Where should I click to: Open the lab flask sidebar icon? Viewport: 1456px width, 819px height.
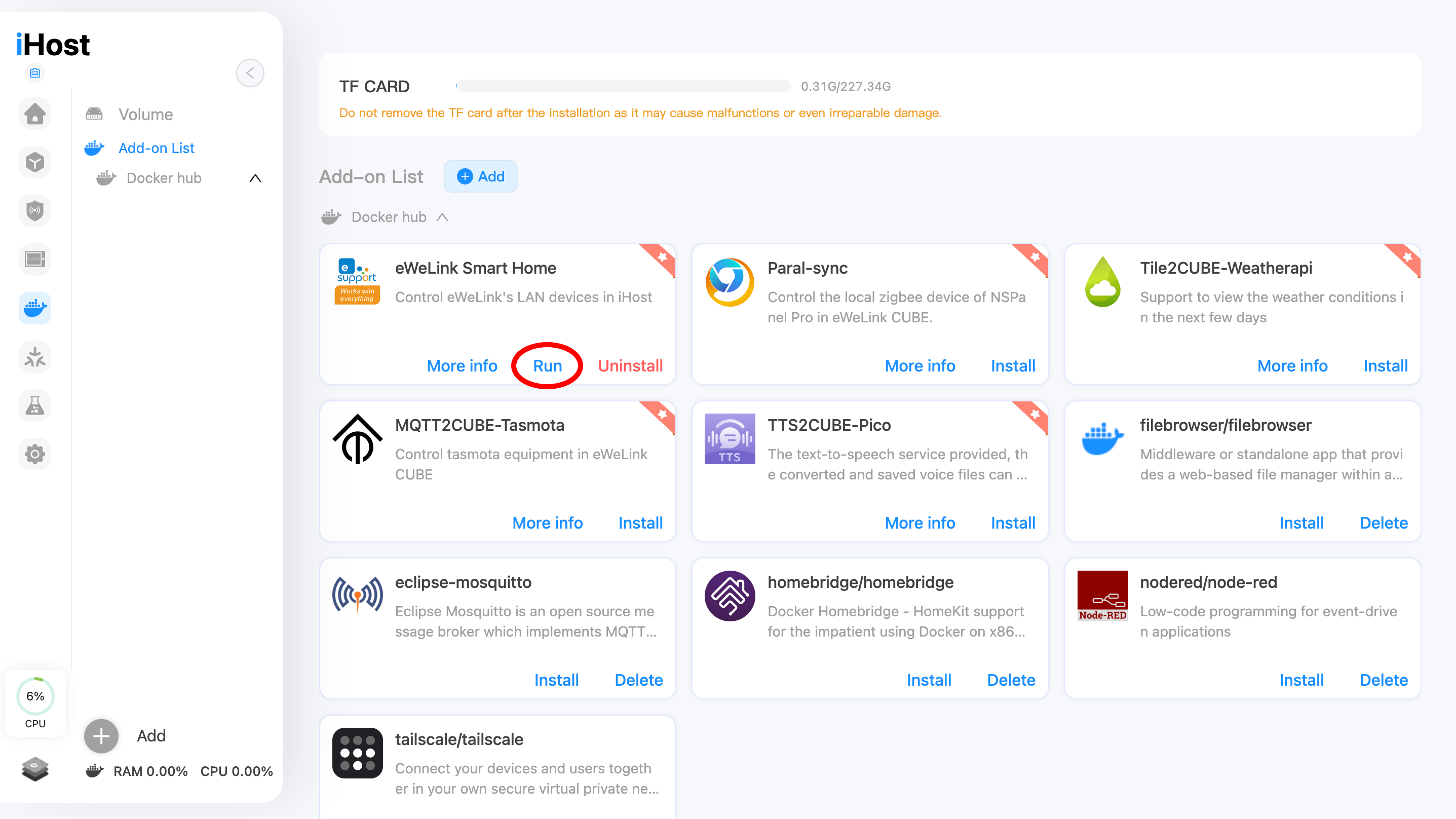tap(35, 405)
